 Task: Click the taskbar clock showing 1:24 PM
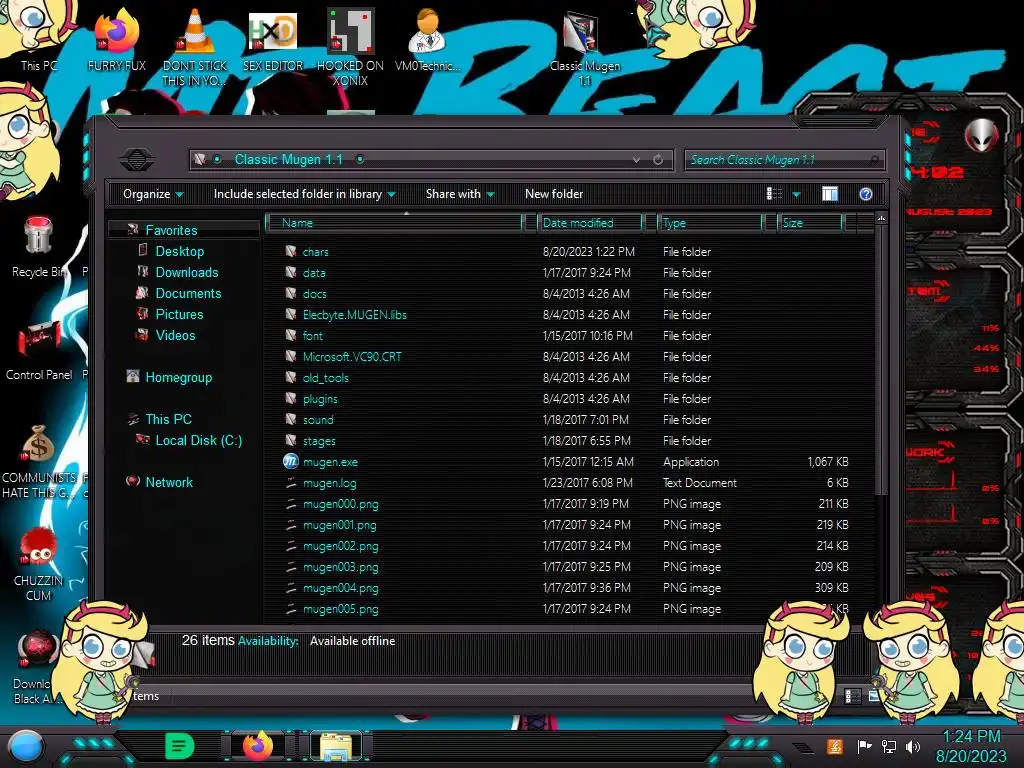click(972, 737)
